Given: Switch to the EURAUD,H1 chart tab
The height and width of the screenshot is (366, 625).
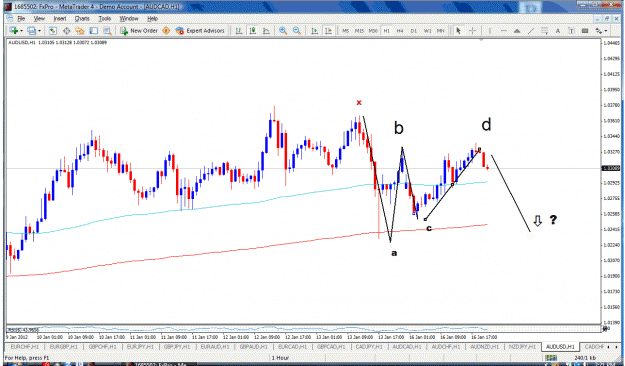Looking at the screenshot, I should click(x=216, y=347).
